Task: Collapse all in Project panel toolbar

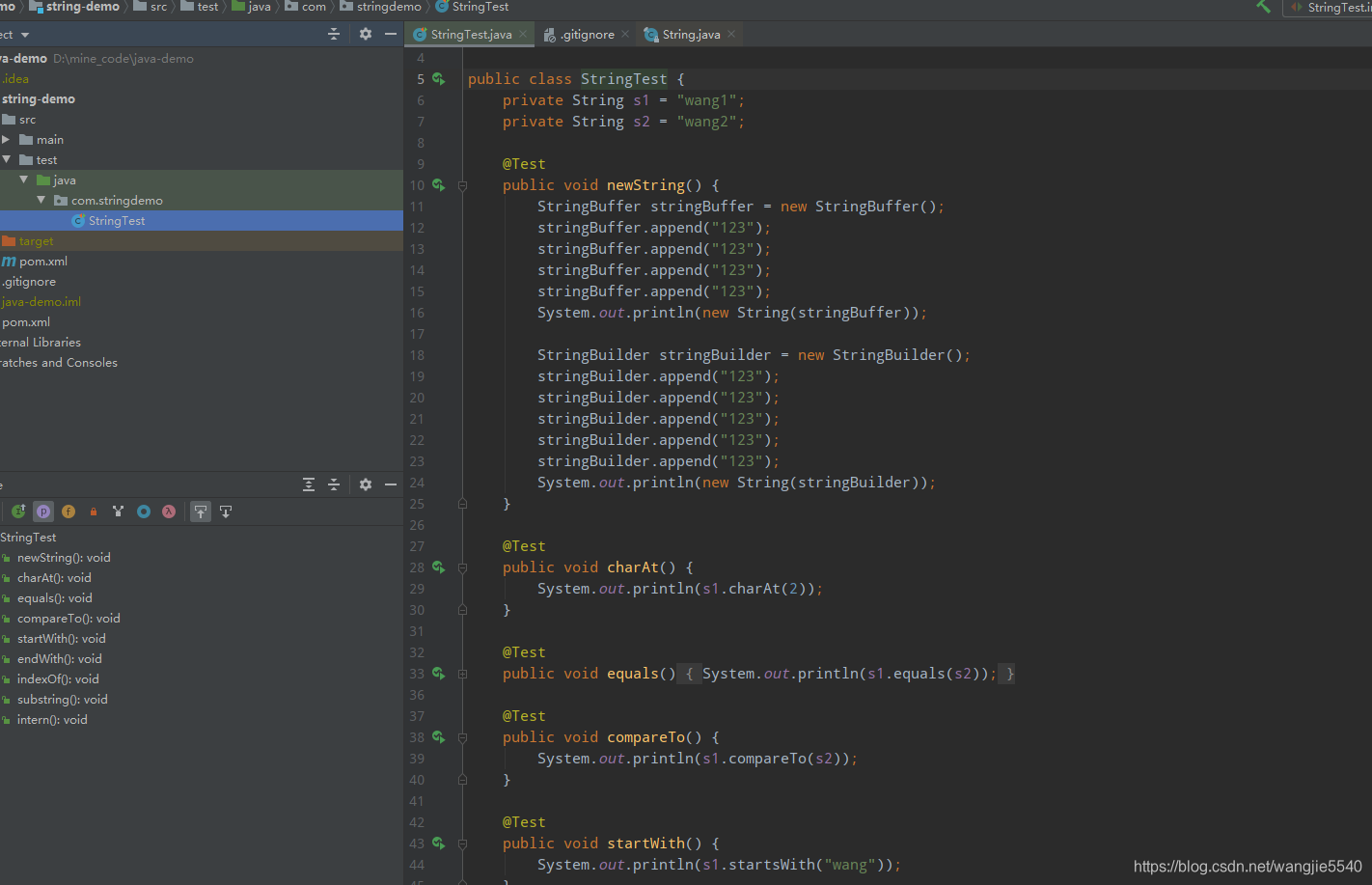Action: click(334, 34)
